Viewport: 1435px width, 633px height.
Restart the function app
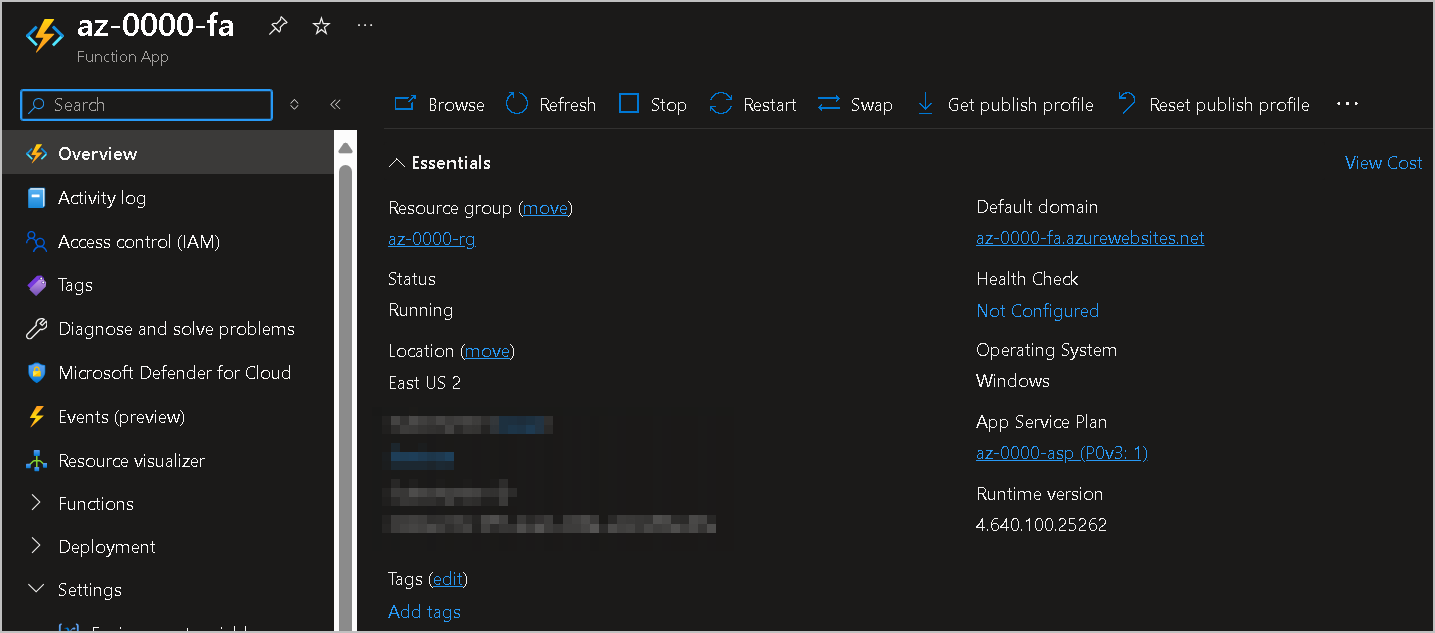770,105
